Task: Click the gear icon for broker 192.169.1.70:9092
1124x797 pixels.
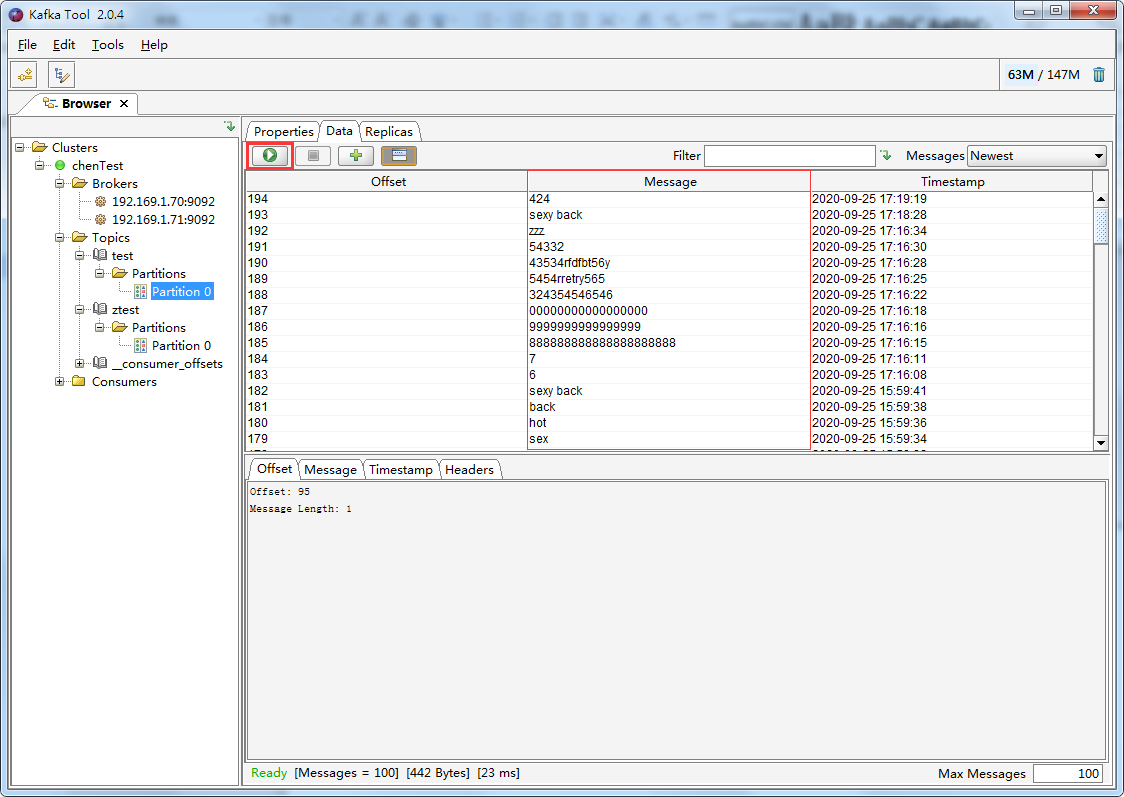Action: [100, 201]
